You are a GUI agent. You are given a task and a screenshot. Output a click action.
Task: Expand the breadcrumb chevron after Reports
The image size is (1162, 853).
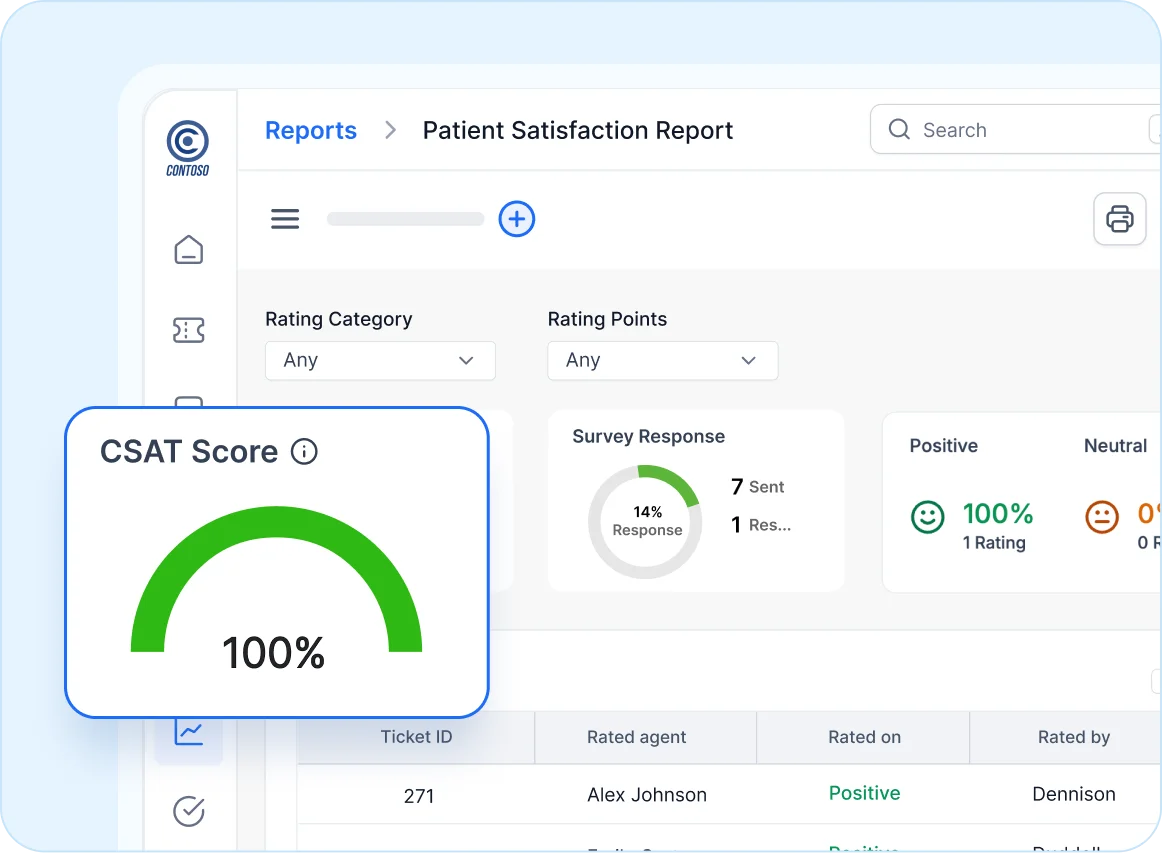(x=390, y=130)
